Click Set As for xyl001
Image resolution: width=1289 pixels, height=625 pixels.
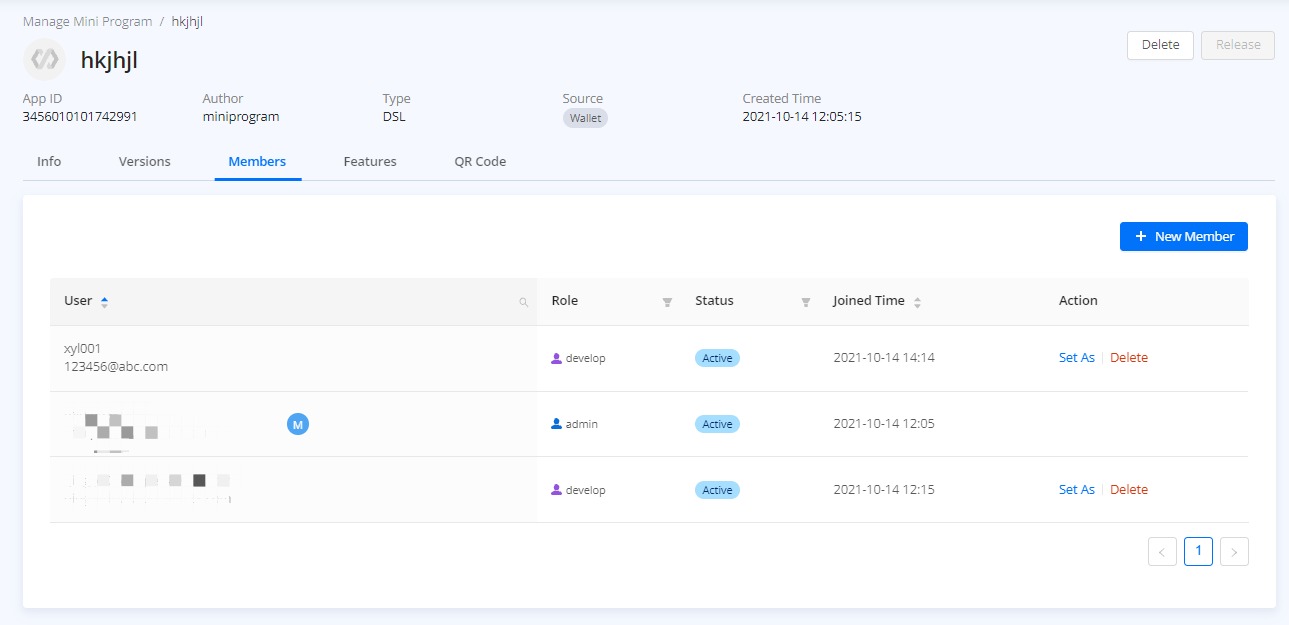1076,358
